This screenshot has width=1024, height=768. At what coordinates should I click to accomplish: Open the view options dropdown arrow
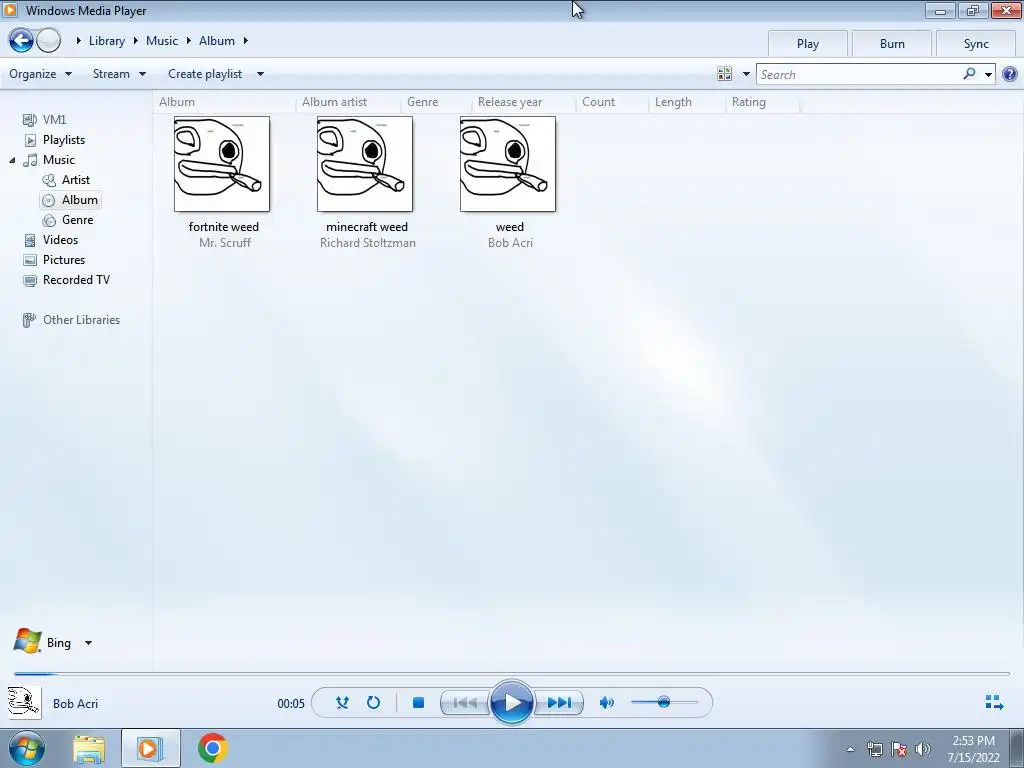click(x=746, y=74)
